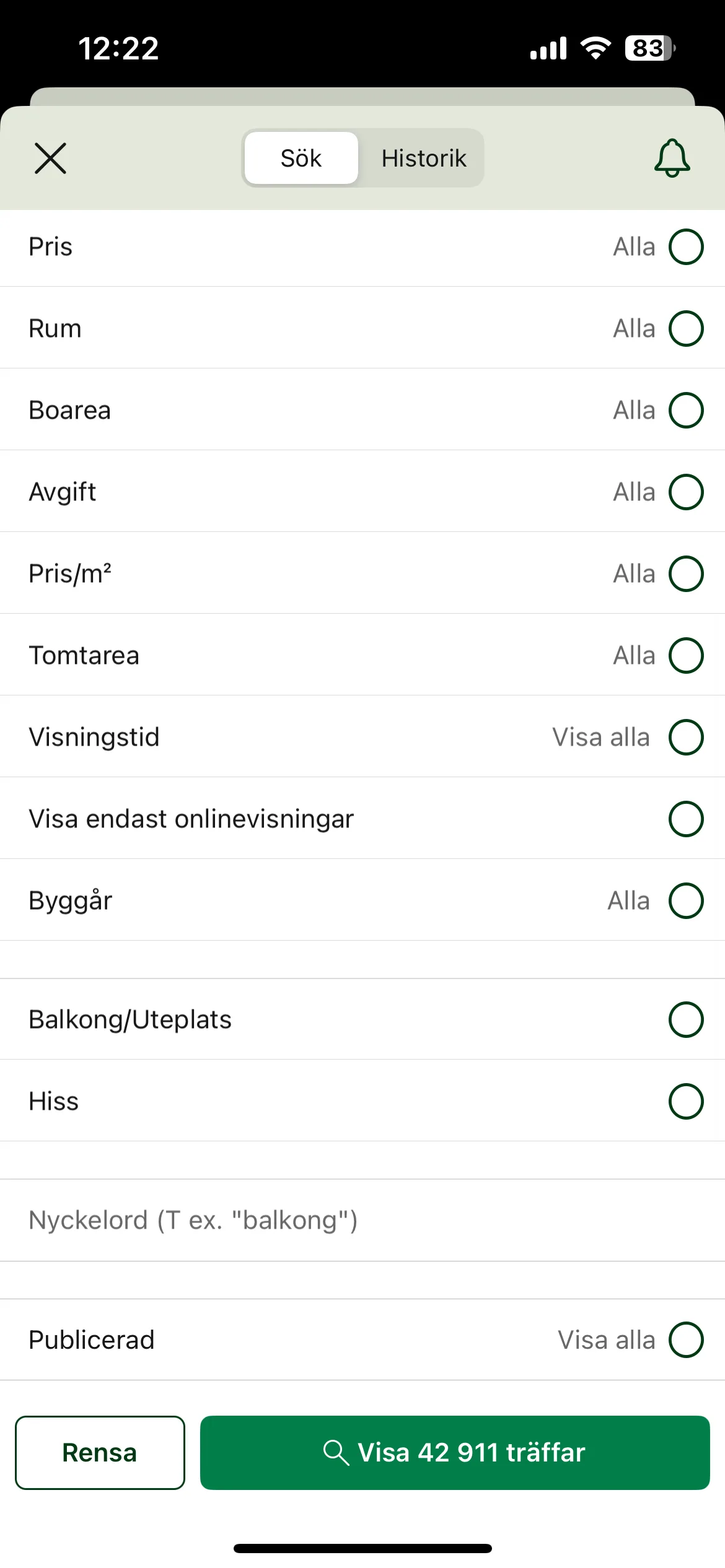Tap the Boarea circle indicator
725x1568 pixels.
pyautogui.click(x=686, y=410)
